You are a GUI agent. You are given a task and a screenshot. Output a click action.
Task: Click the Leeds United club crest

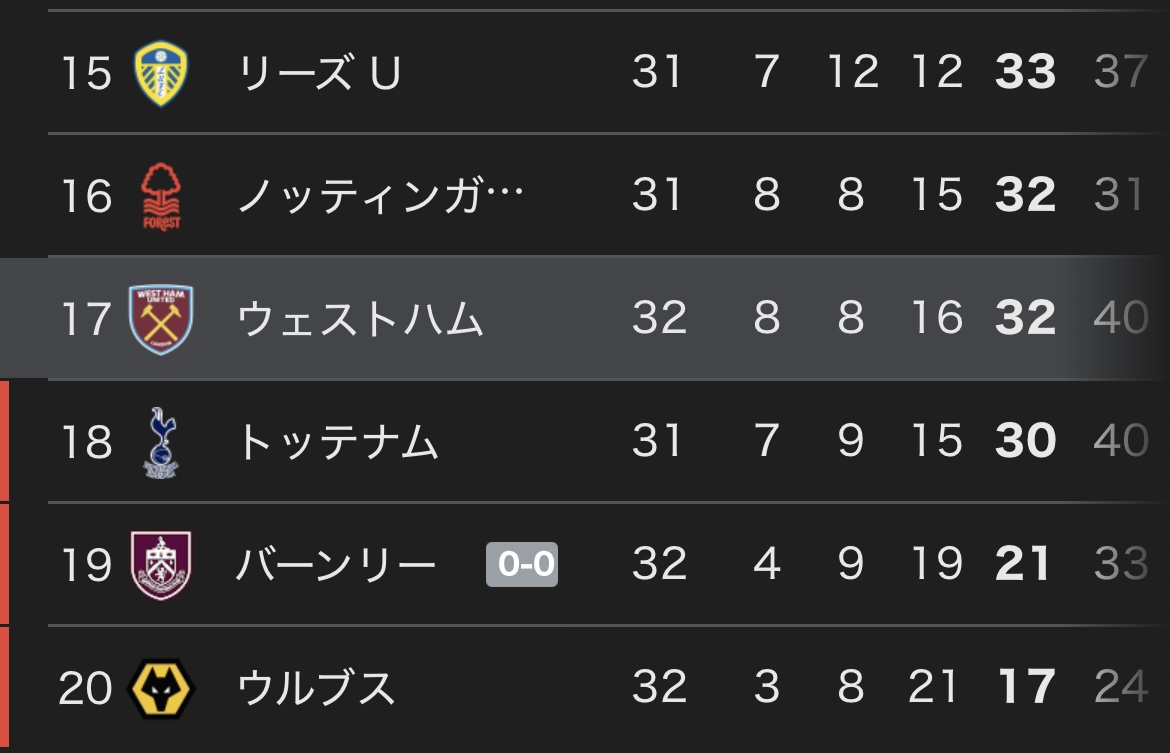(161, 73)
